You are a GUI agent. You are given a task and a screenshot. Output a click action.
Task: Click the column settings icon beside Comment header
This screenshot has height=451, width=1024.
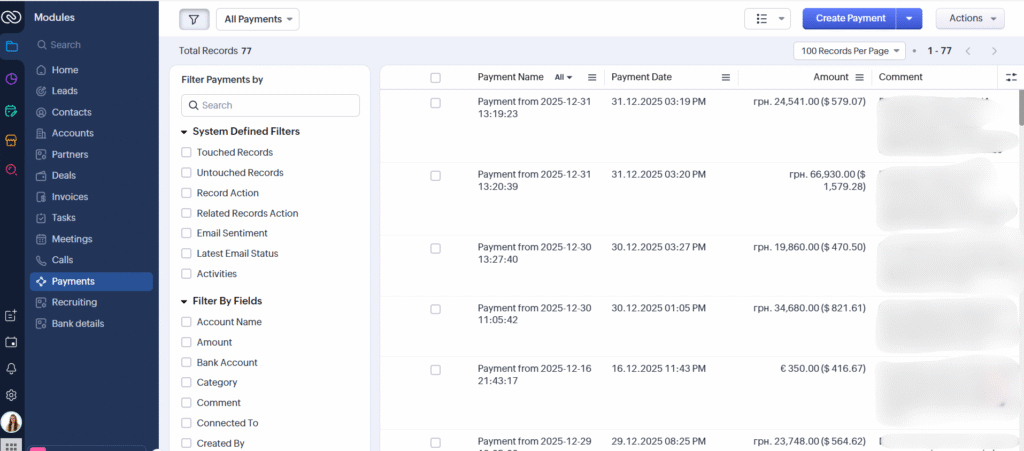pyautogui.click(x=1010, y=77)
